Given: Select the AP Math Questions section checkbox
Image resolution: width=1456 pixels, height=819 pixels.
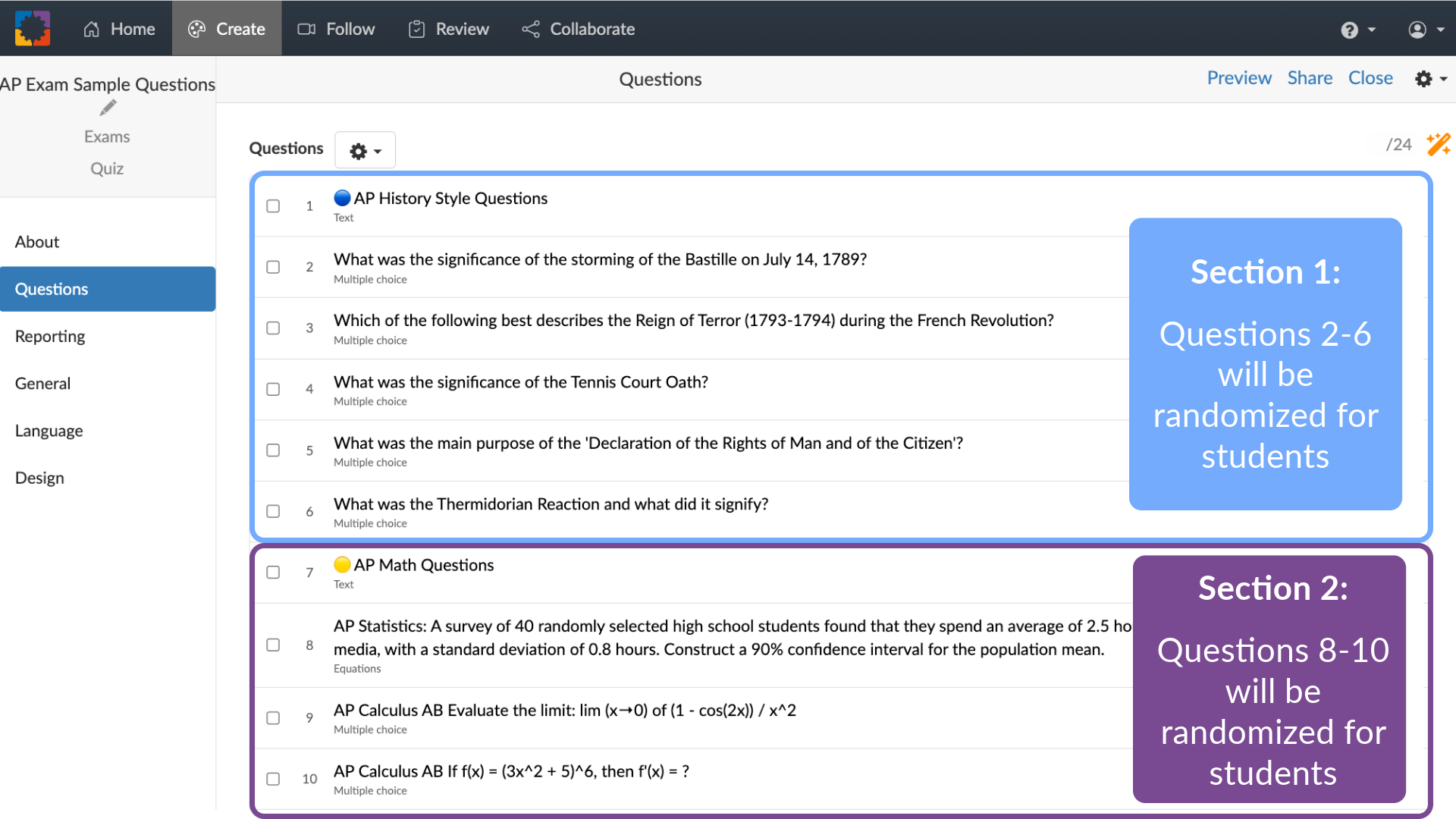Looking at the screenshot, I should 273,573.
